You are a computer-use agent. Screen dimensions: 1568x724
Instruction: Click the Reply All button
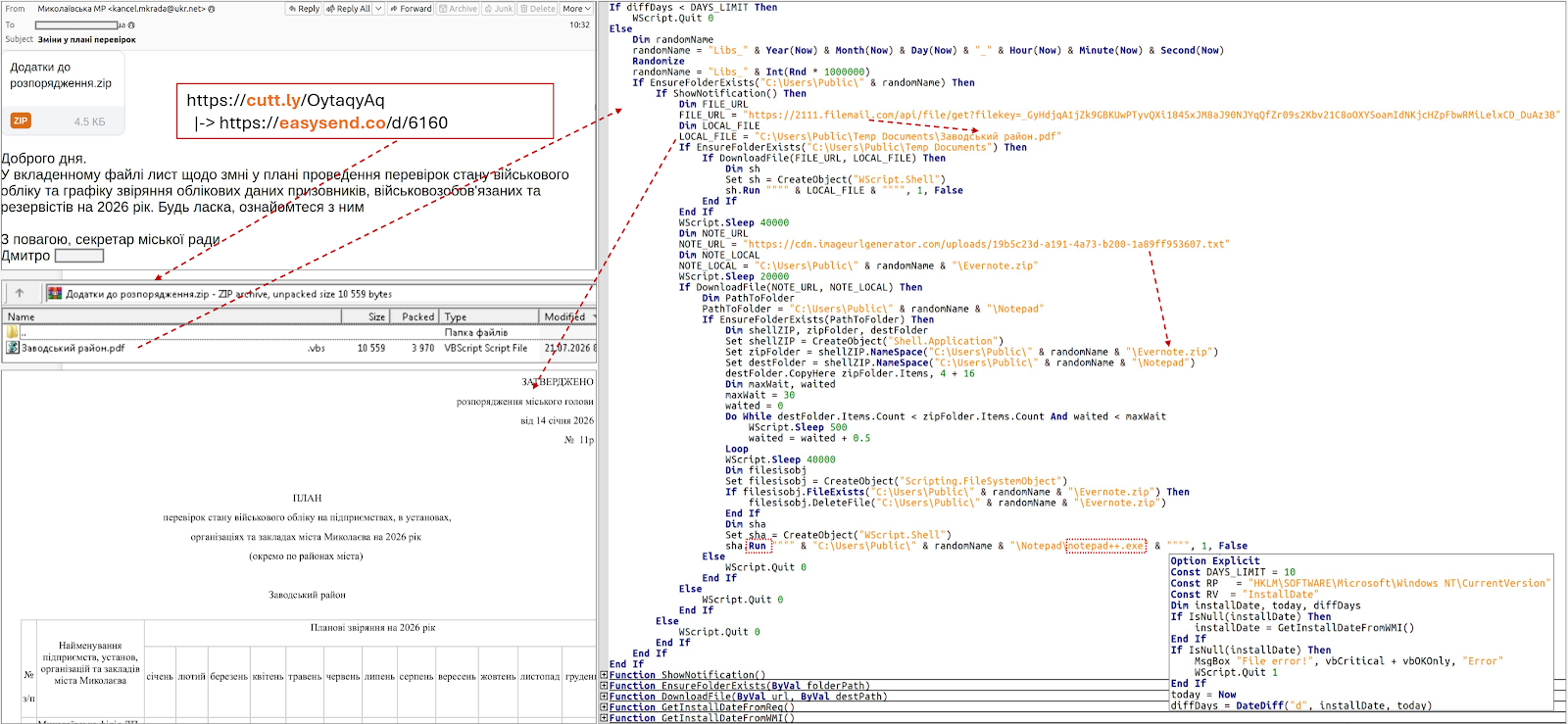tap(348, 9)
